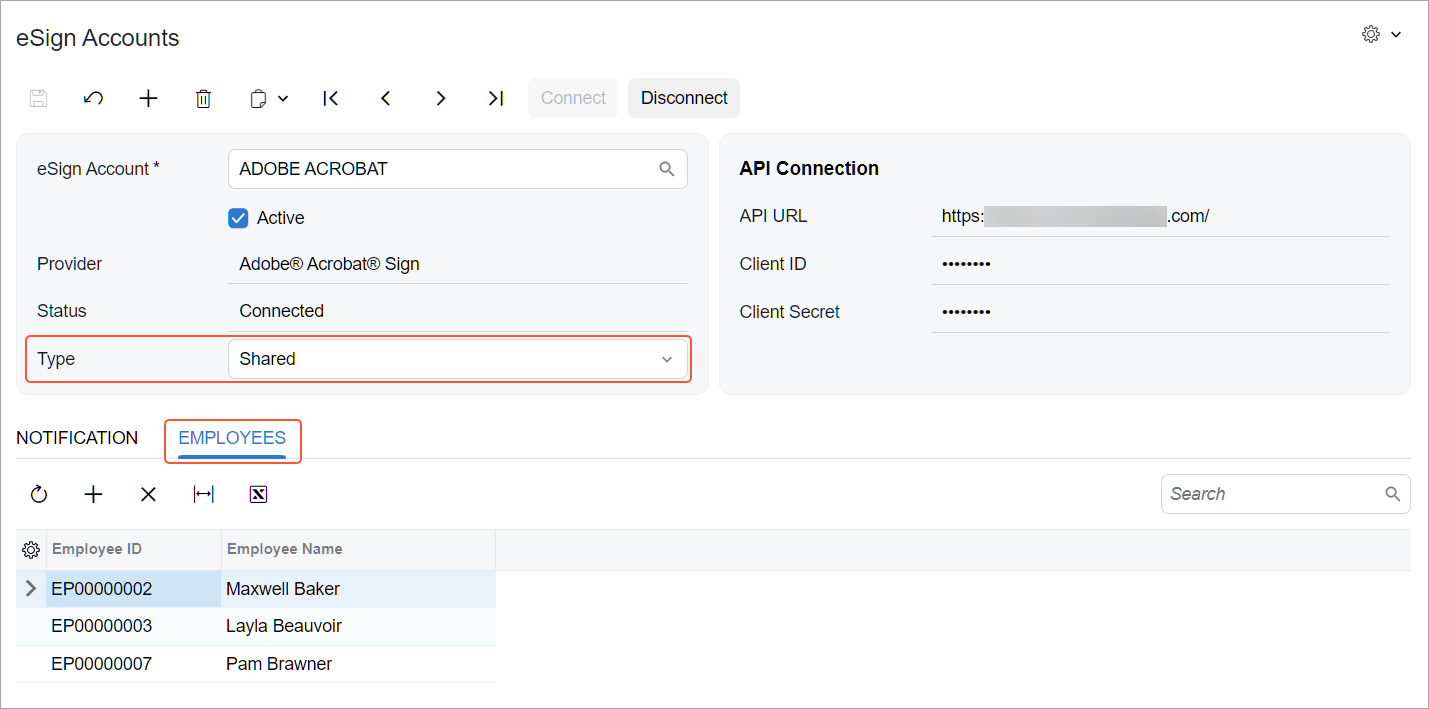The image size is (1429, 709).
Task: Switch to the NOTIFICATION tab
Action: (x=77, y=438)
